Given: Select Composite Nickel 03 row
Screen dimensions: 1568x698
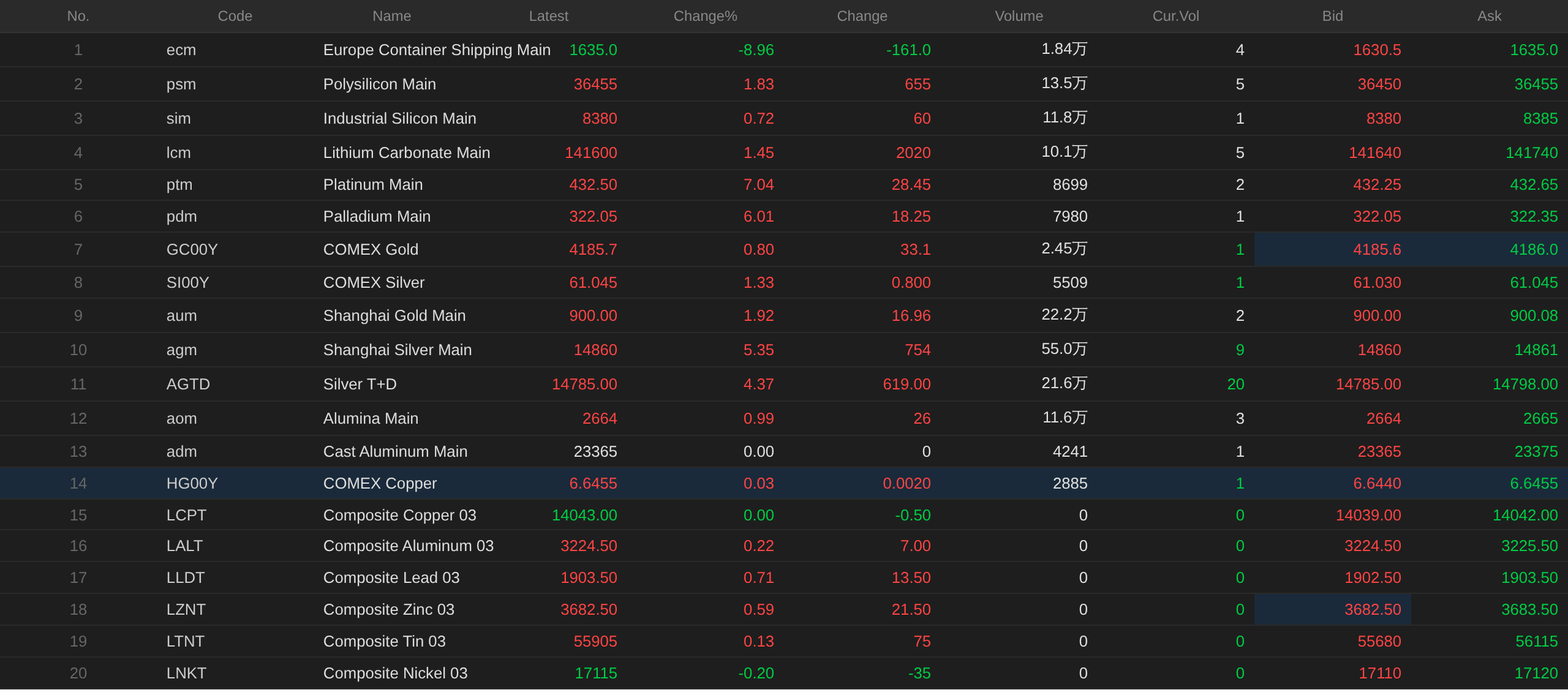Looking at the screenshot, I should [784, 673].
